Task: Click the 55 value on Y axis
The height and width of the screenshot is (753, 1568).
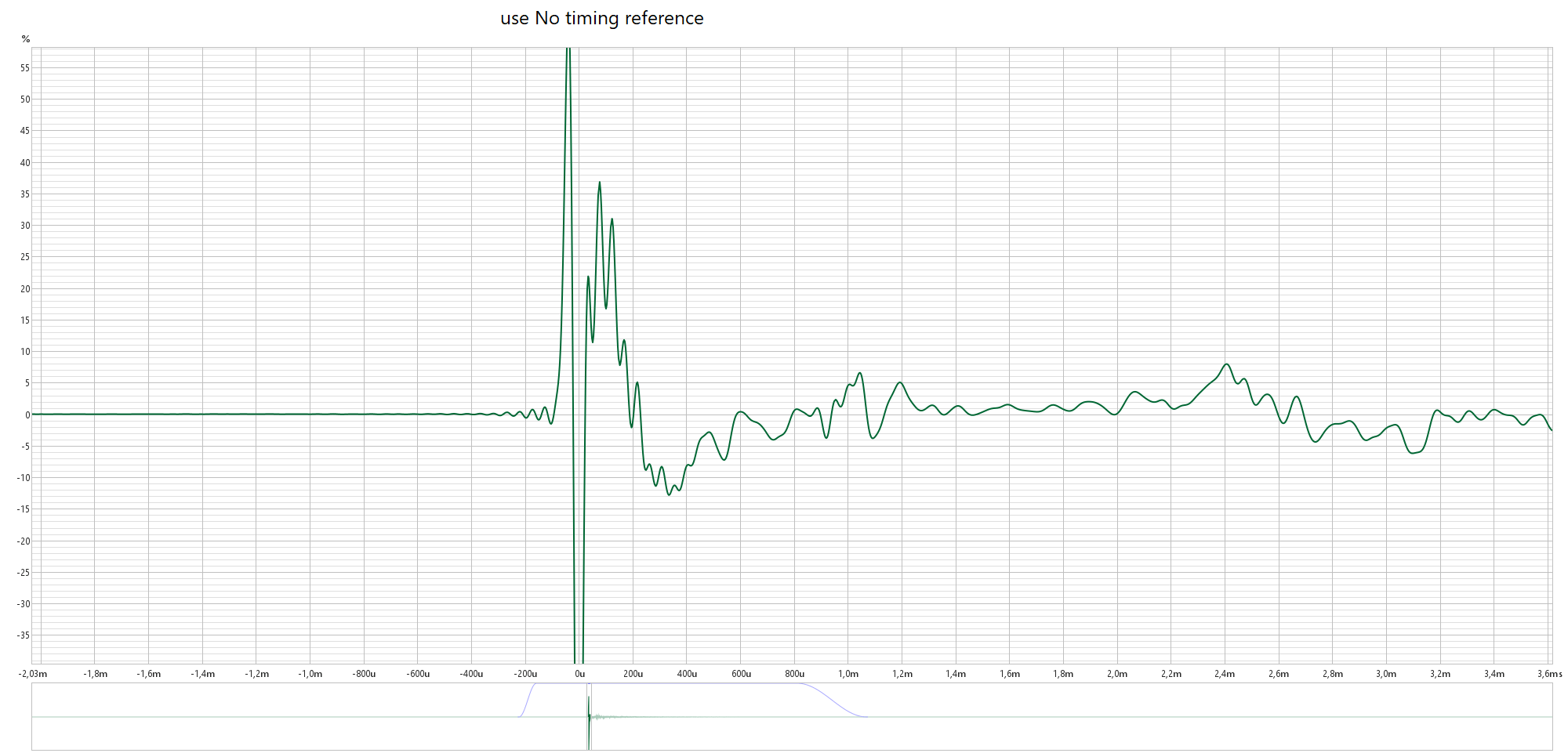Action: click(25, 68)
